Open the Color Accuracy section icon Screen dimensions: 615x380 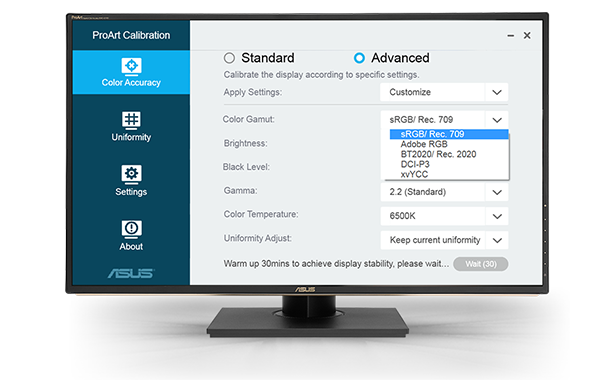click(x=131, y=66)
